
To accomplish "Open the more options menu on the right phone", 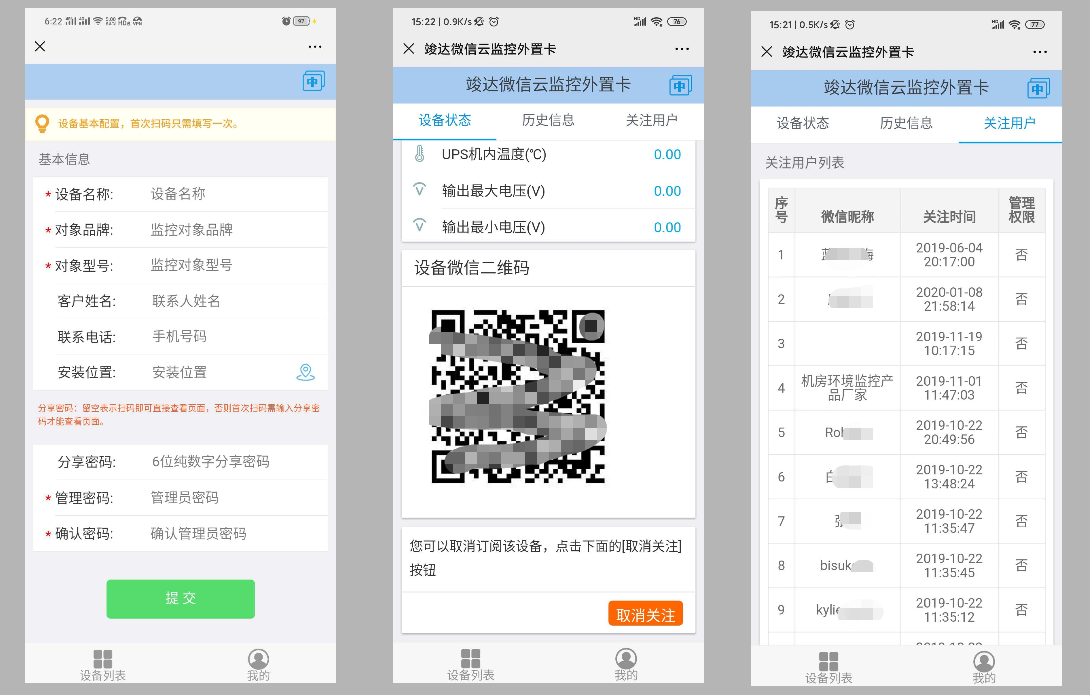I will [1040, 52].
